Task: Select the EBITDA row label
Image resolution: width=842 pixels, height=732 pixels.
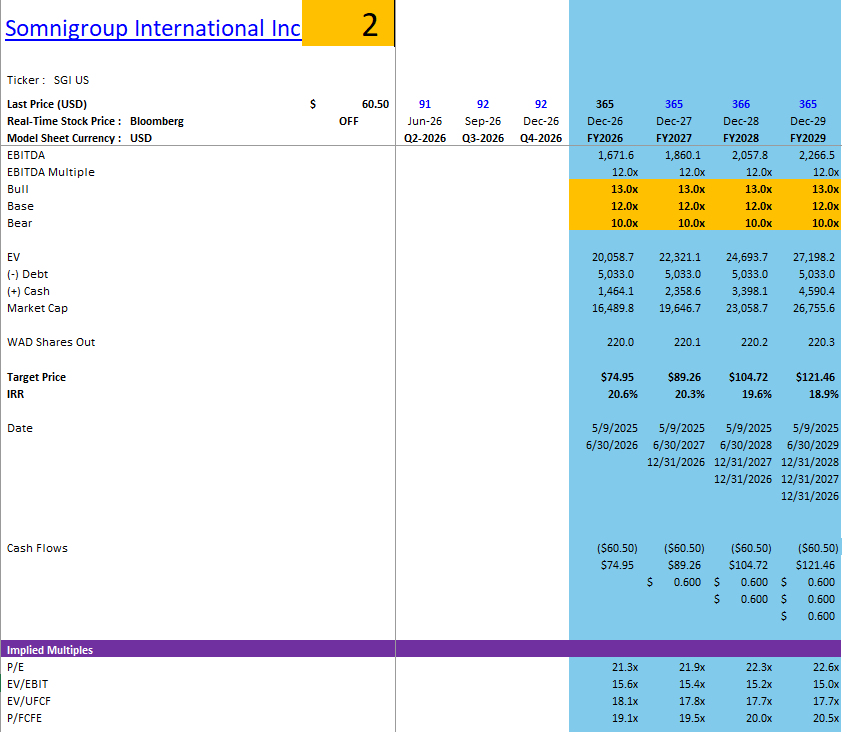Action: 26,155
